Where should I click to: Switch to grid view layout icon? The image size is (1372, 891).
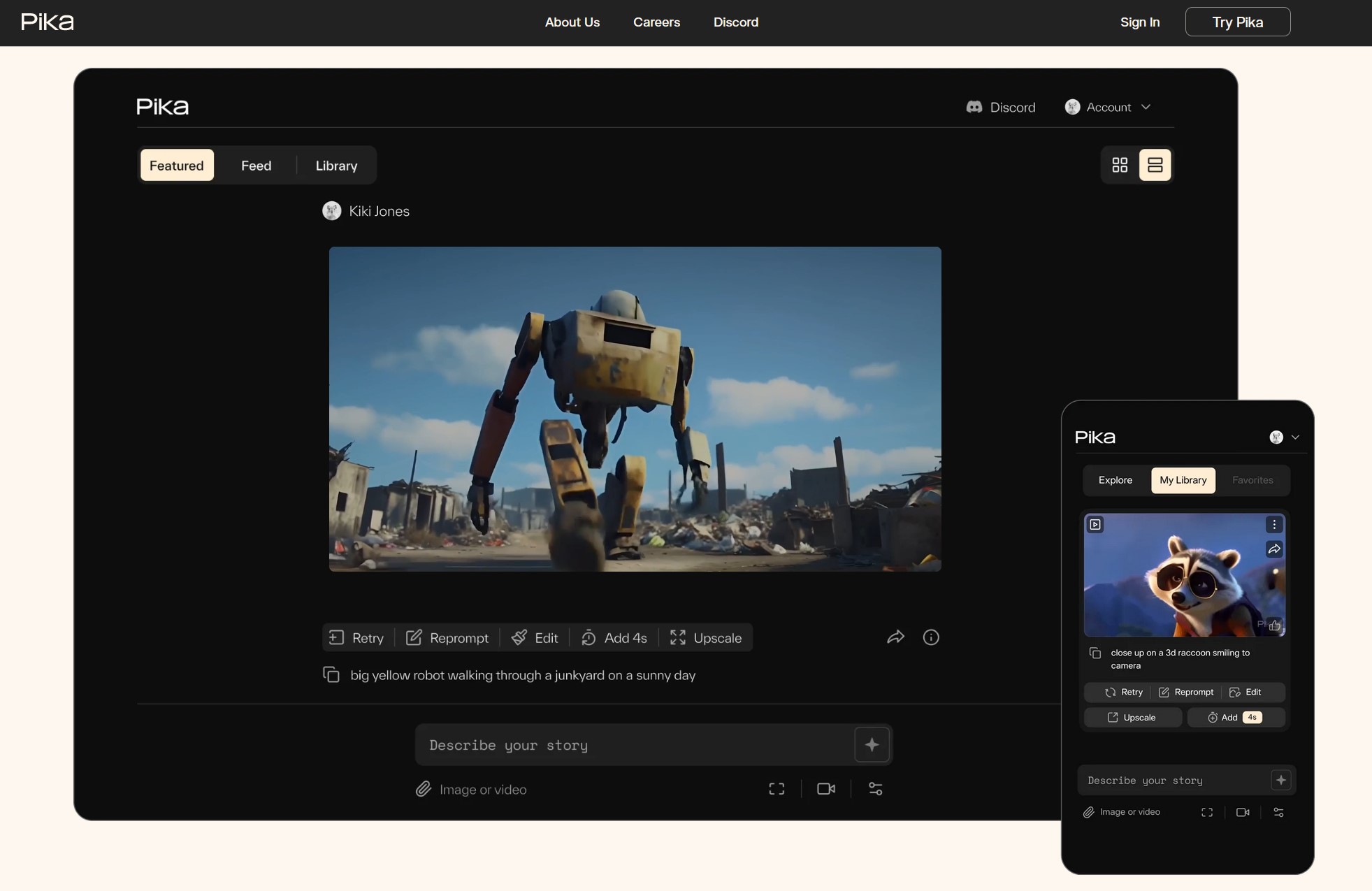tap(1120, 165)
